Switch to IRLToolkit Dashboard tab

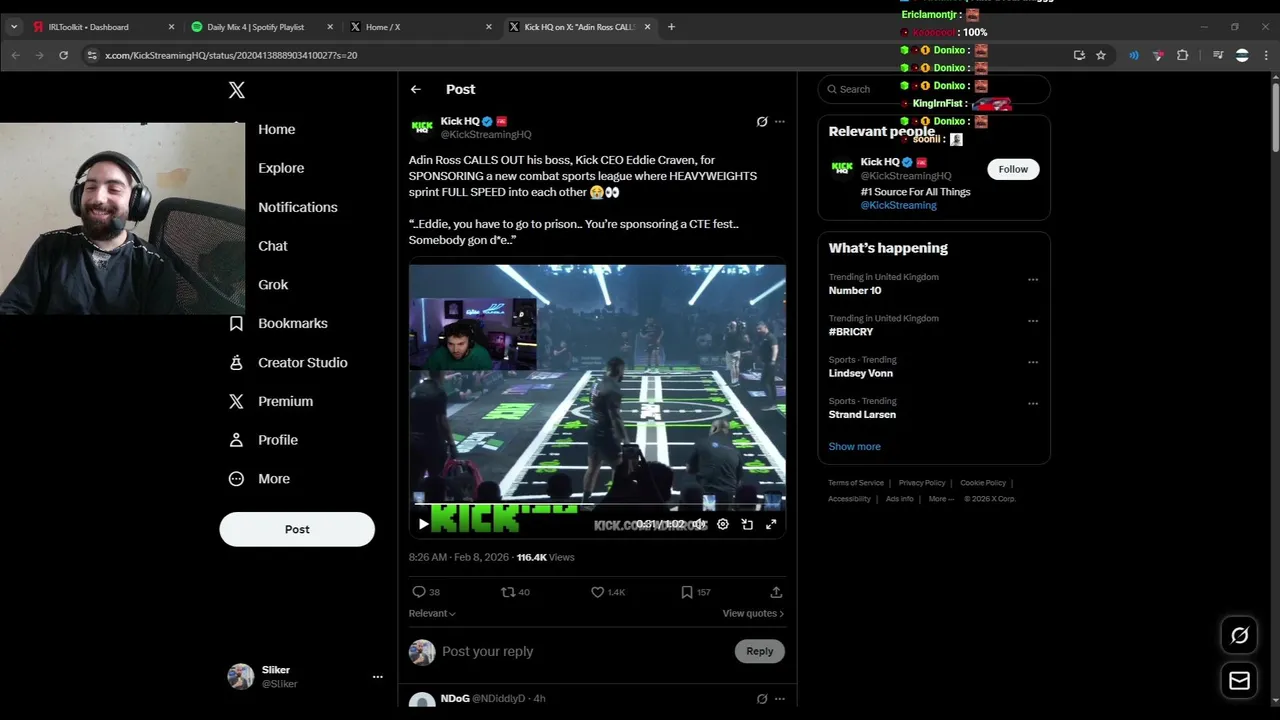point(105,27)
